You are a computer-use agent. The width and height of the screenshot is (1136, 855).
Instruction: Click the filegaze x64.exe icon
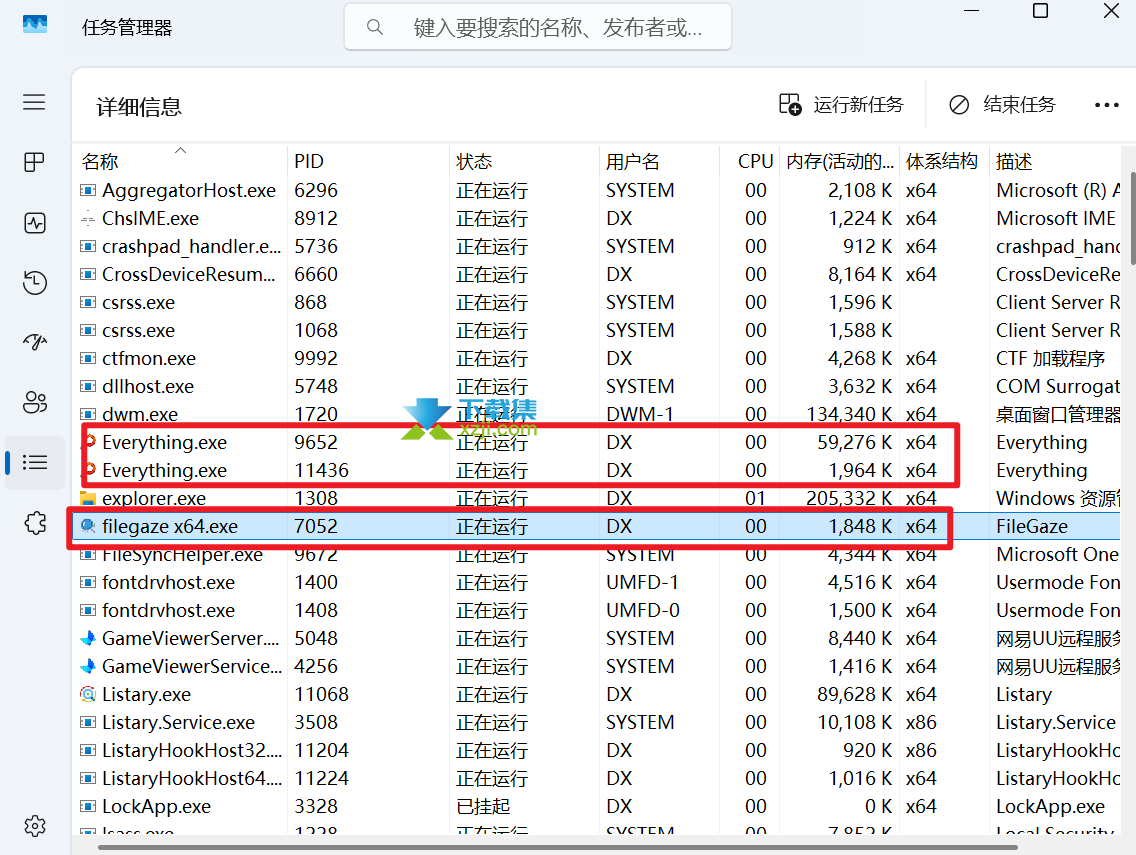pos(88,526)
